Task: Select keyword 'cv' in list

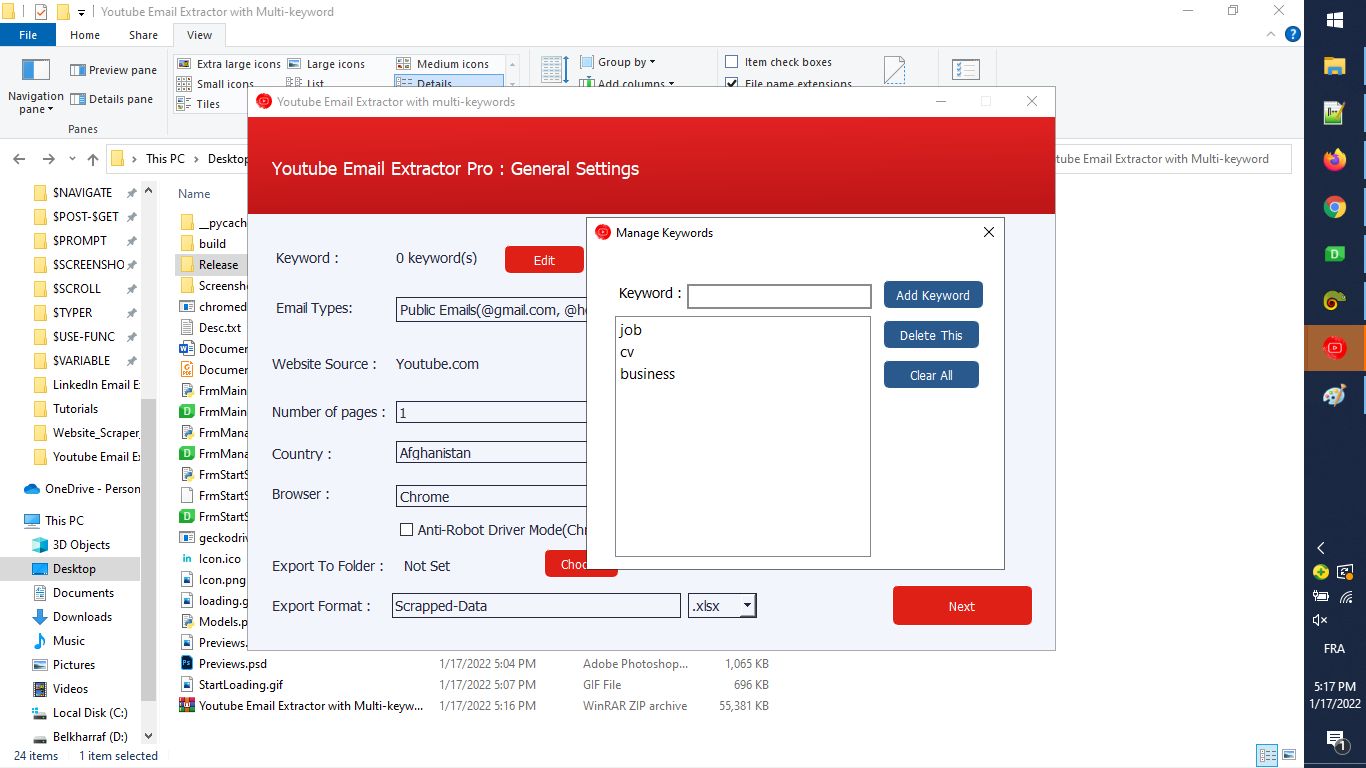Action: point(627,352)
